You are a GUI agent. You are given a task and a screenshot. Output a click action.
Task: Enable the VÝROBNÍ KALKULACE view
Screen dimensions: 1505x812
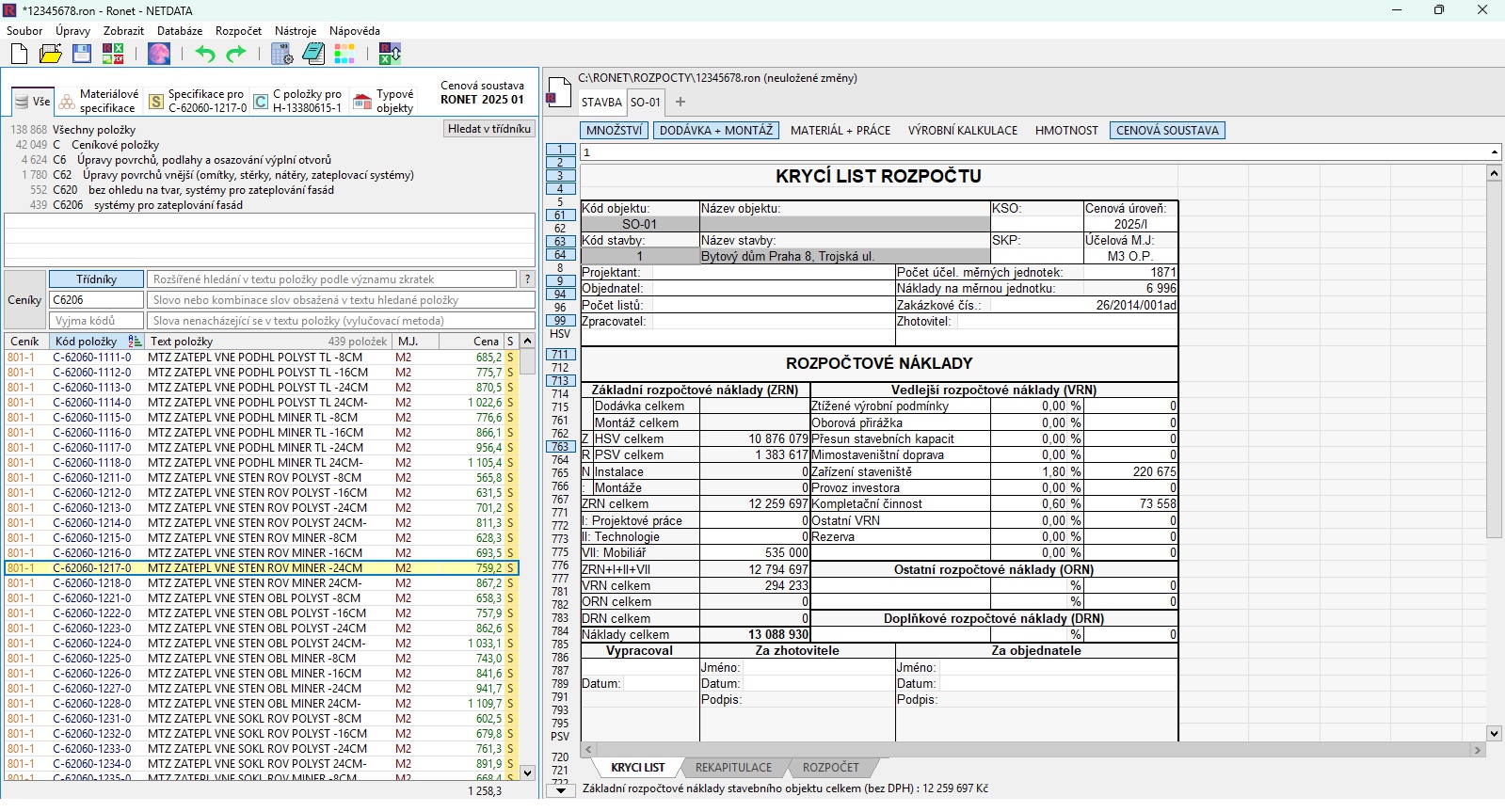(x=963, y=131)
